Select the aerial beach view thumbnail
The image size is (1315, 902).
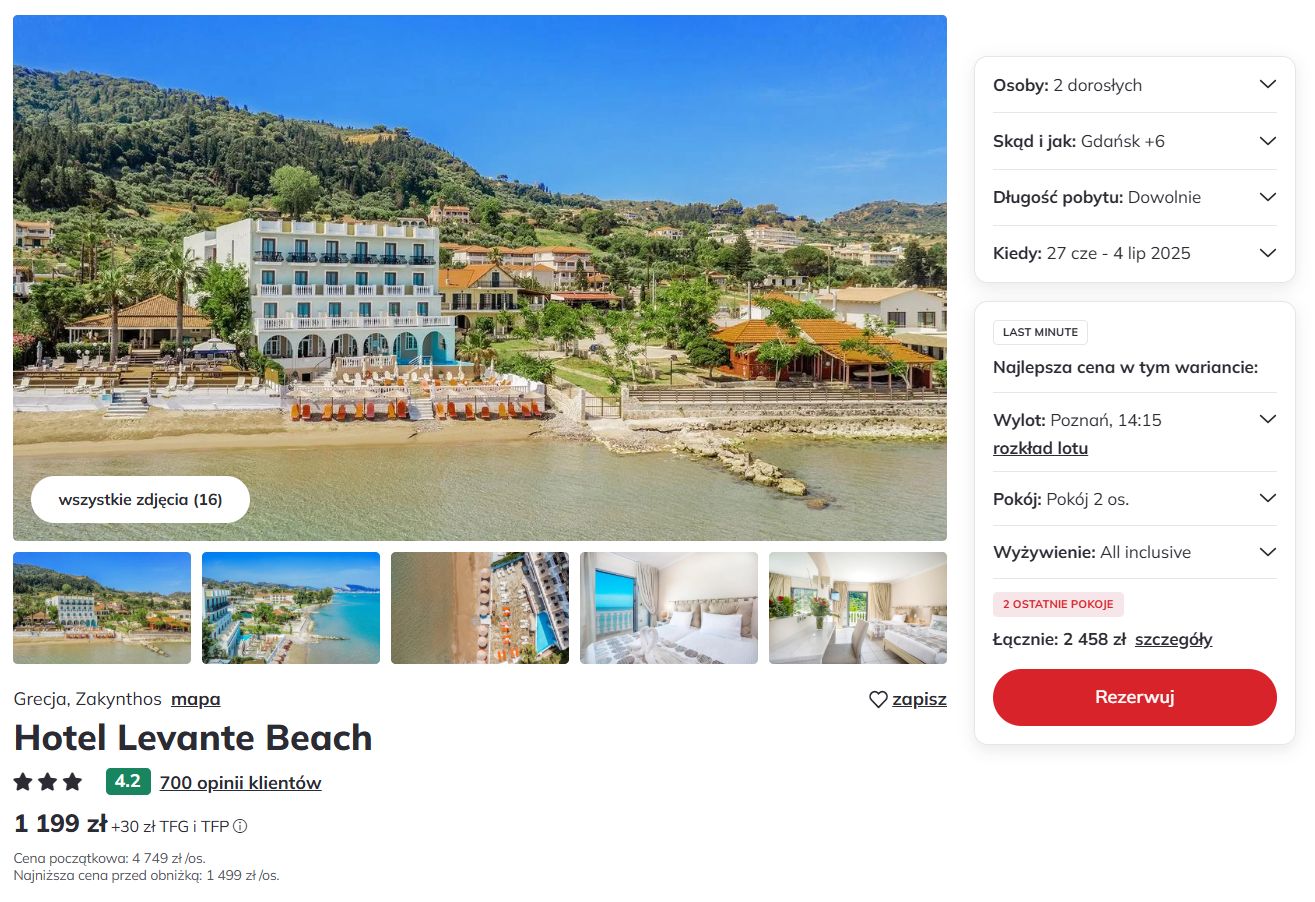[479, 608]
